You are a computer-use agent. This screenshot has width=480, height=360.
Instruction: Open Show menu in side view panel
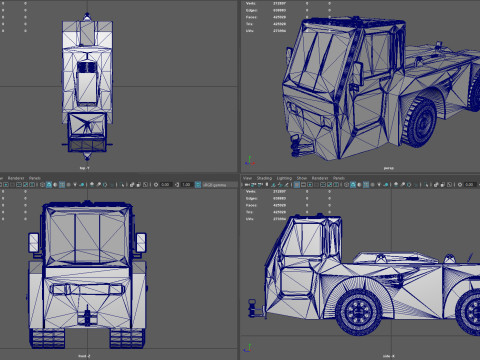point(302,178)
